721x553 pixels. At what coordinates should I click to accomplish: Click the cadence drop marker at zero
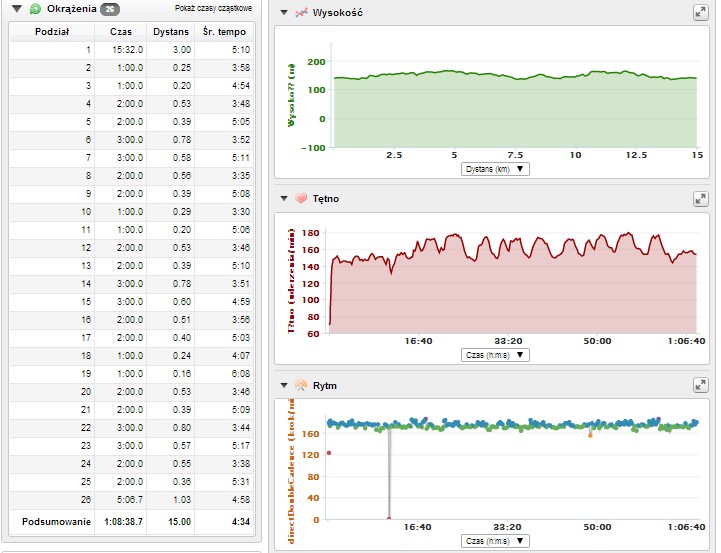coord(389,519)
